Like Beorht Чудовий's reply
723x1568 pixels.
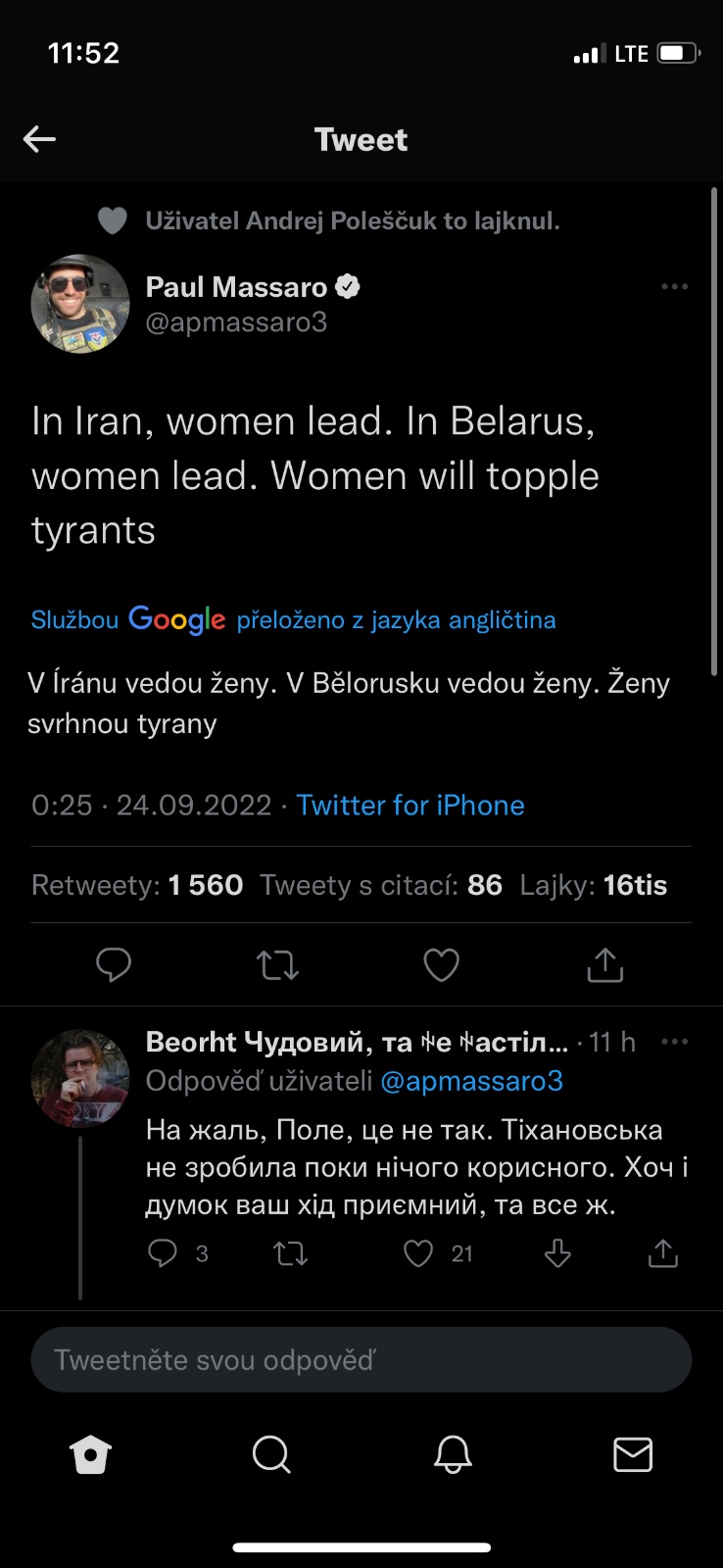[419, 1253]
